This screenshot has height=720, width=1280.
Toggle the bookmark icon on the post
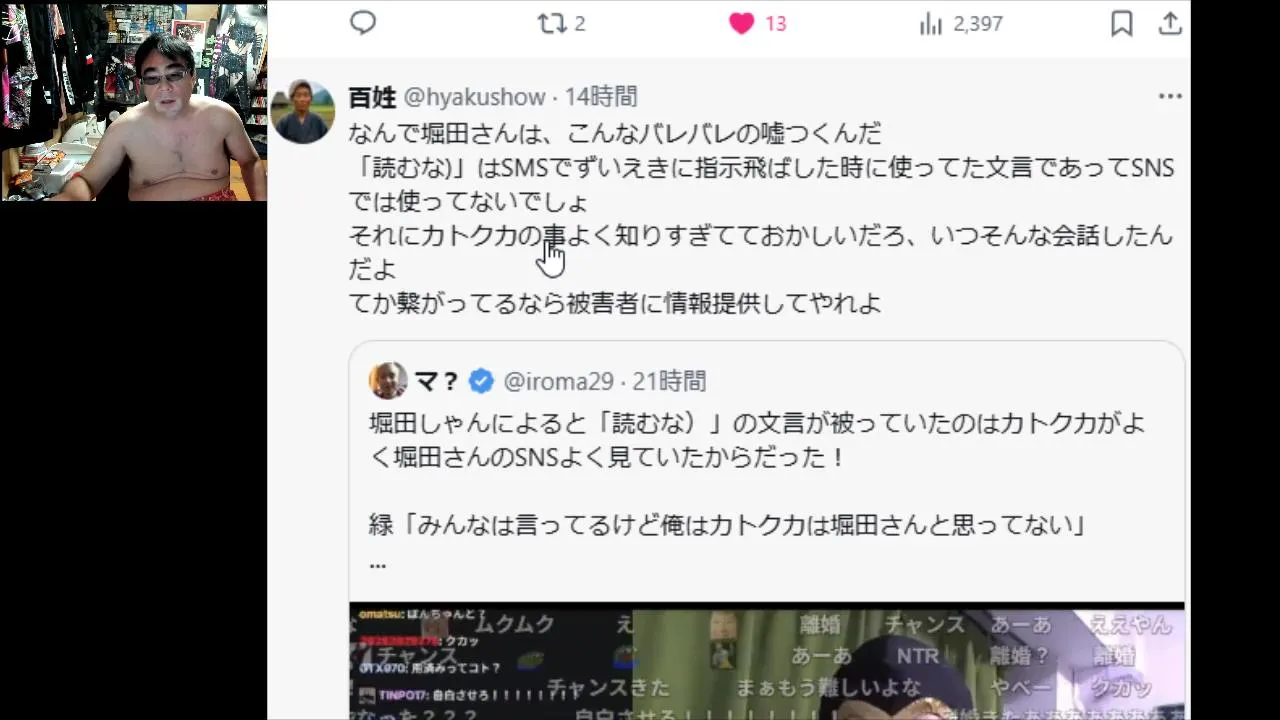click(1122, 24)
